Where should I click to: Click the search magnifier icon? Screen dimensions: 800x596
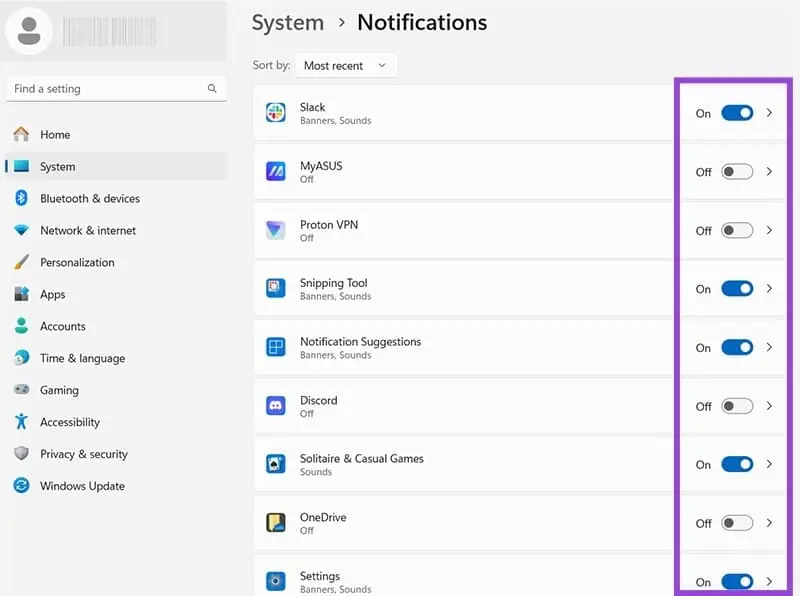click(x=212, y=88)
